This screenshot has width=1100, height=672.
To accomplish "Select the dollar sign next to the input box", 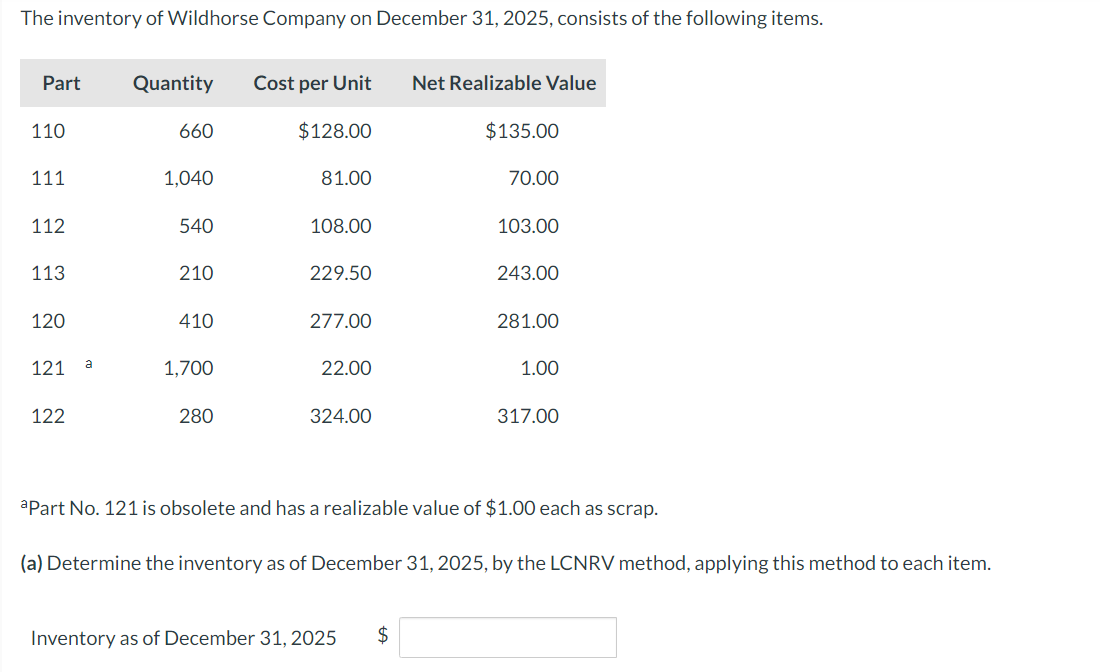I will click(383, 636).
